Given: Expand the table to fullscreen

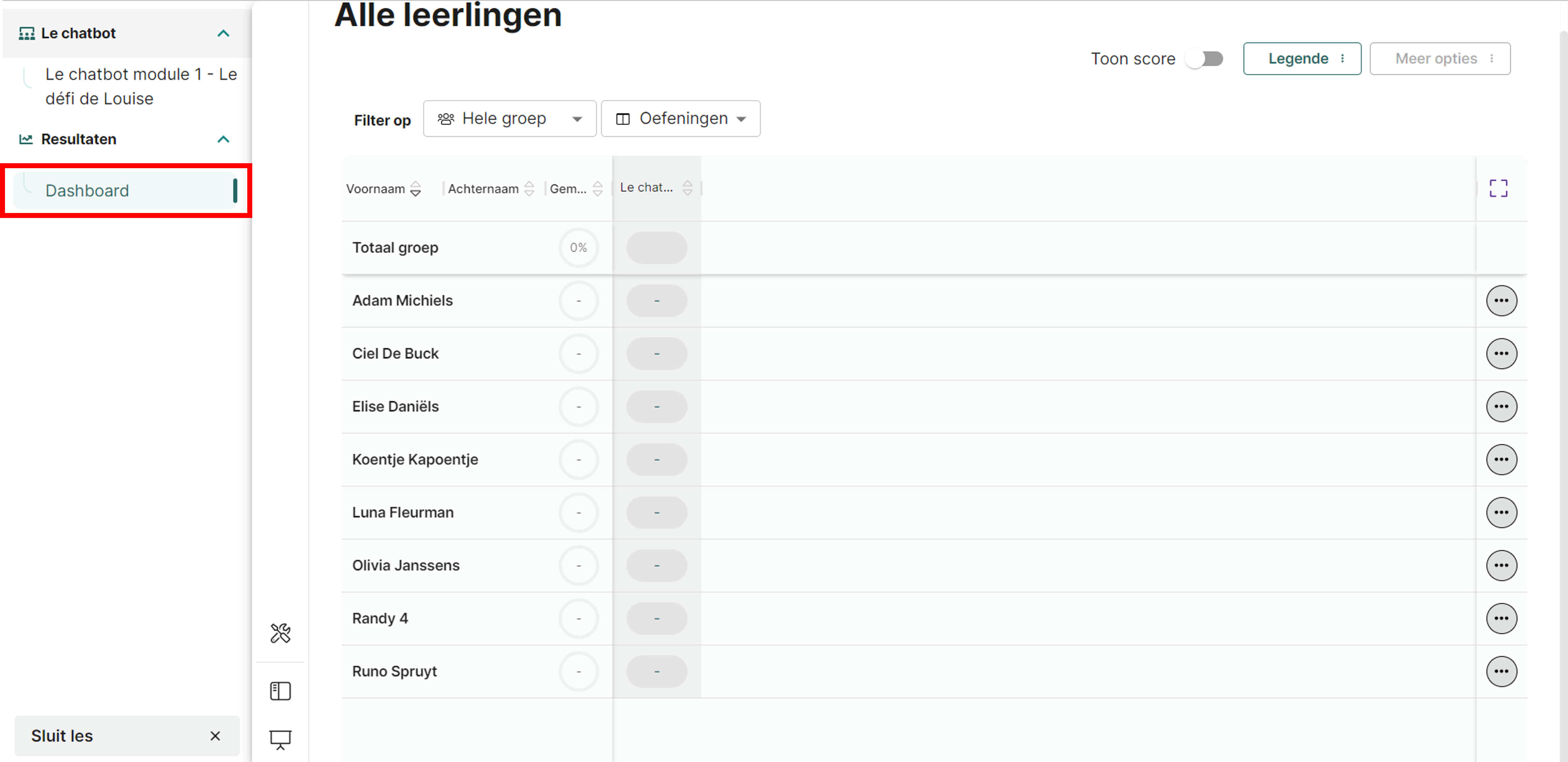Looking at the screenshot, I should pyautogui.click(x=1499, y=188).
